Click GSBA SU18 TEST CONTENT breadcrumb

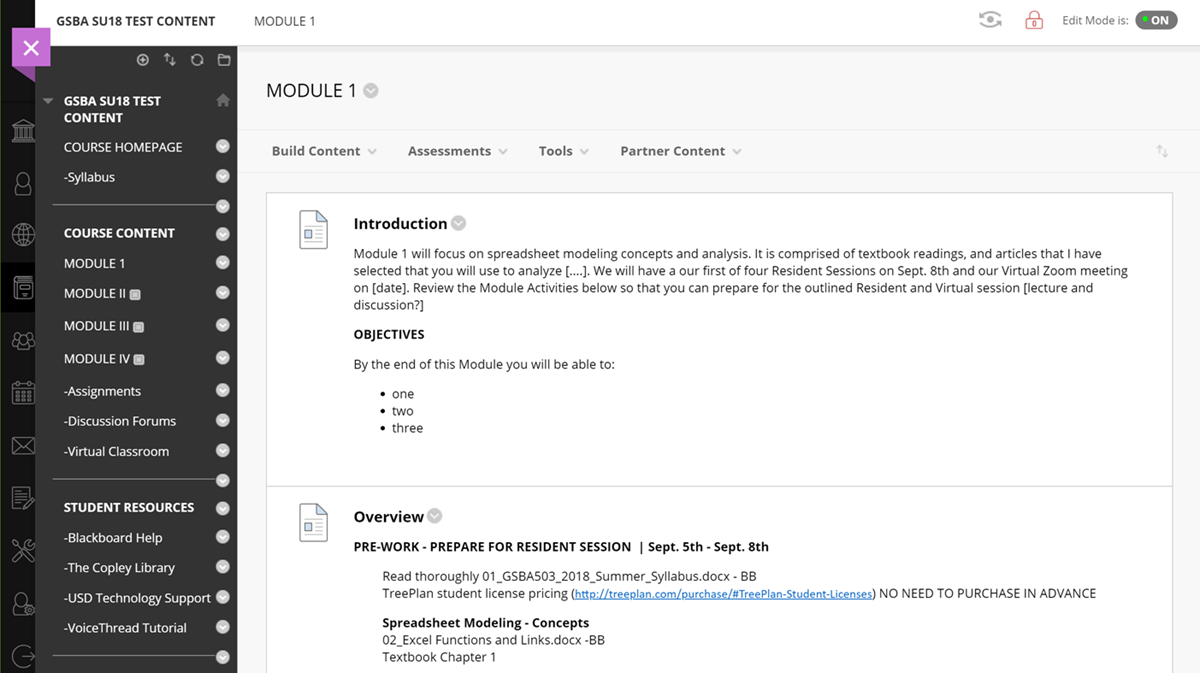tap(135, 21)
